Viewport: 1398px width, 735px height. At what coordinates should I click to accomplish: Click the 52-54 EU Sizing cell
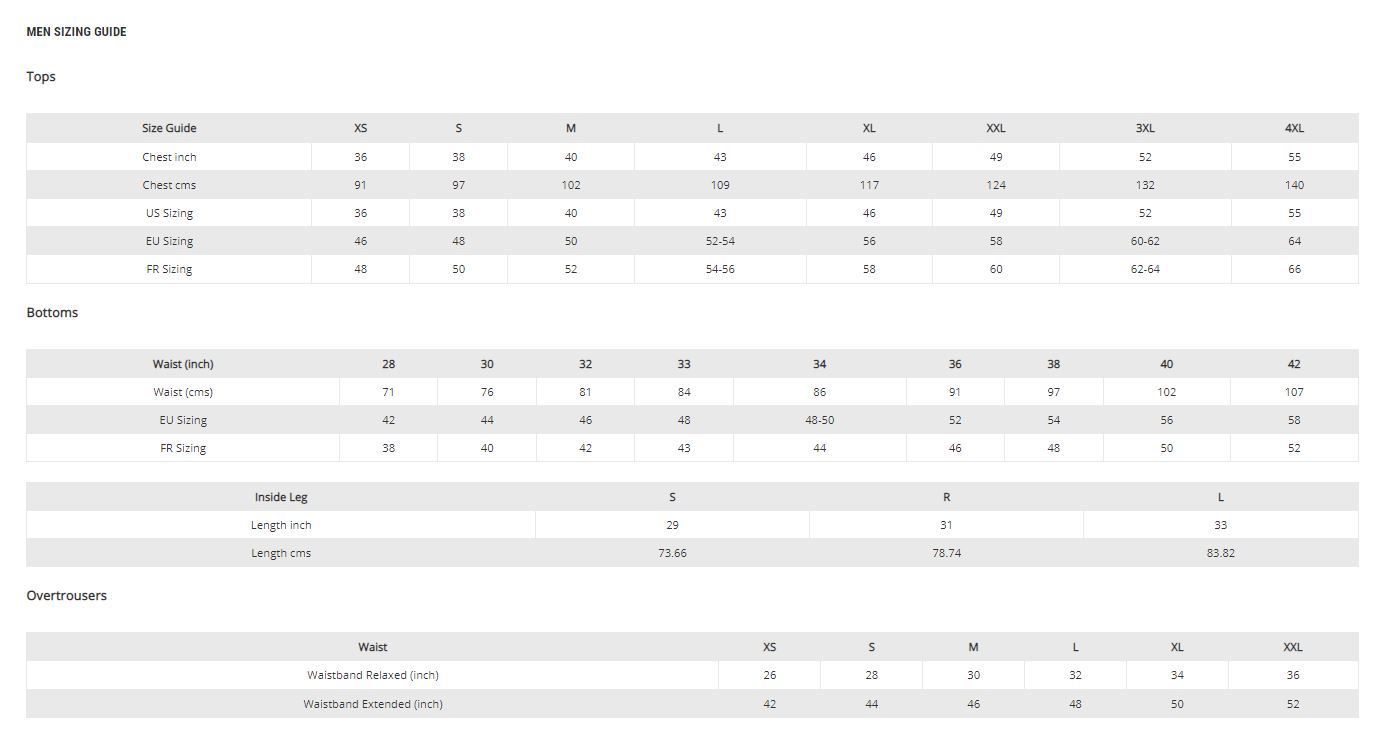tap(720, 241)
